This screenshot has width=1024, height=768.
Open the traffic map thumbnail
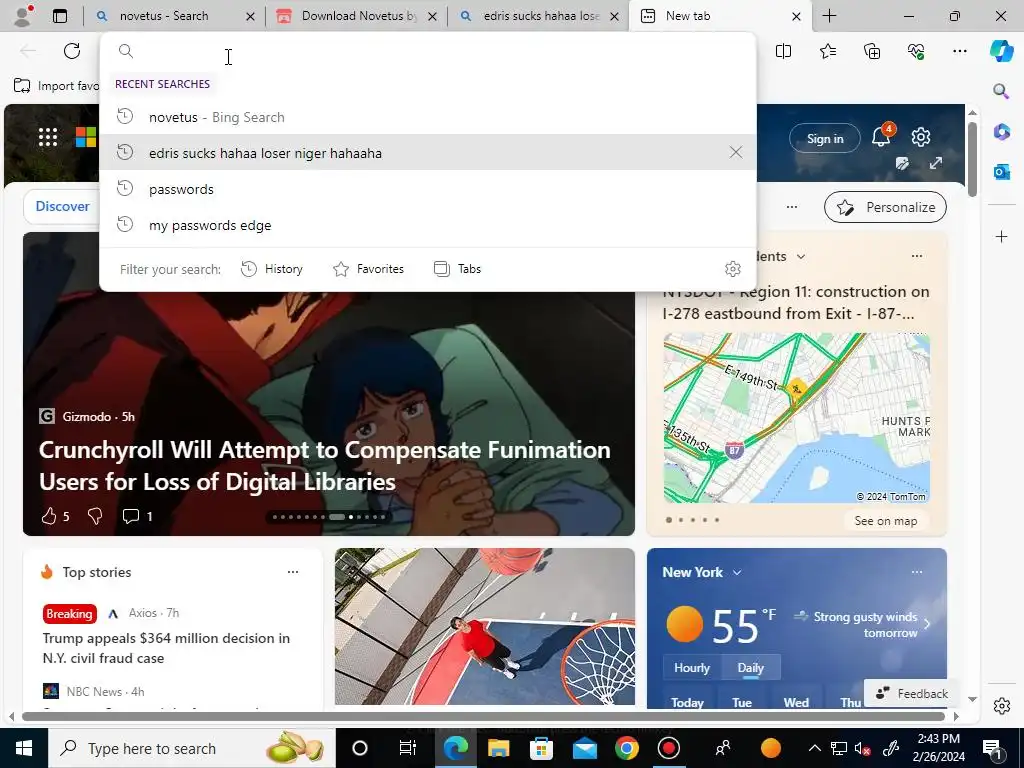pyautogui.click(x=797, y=418)
